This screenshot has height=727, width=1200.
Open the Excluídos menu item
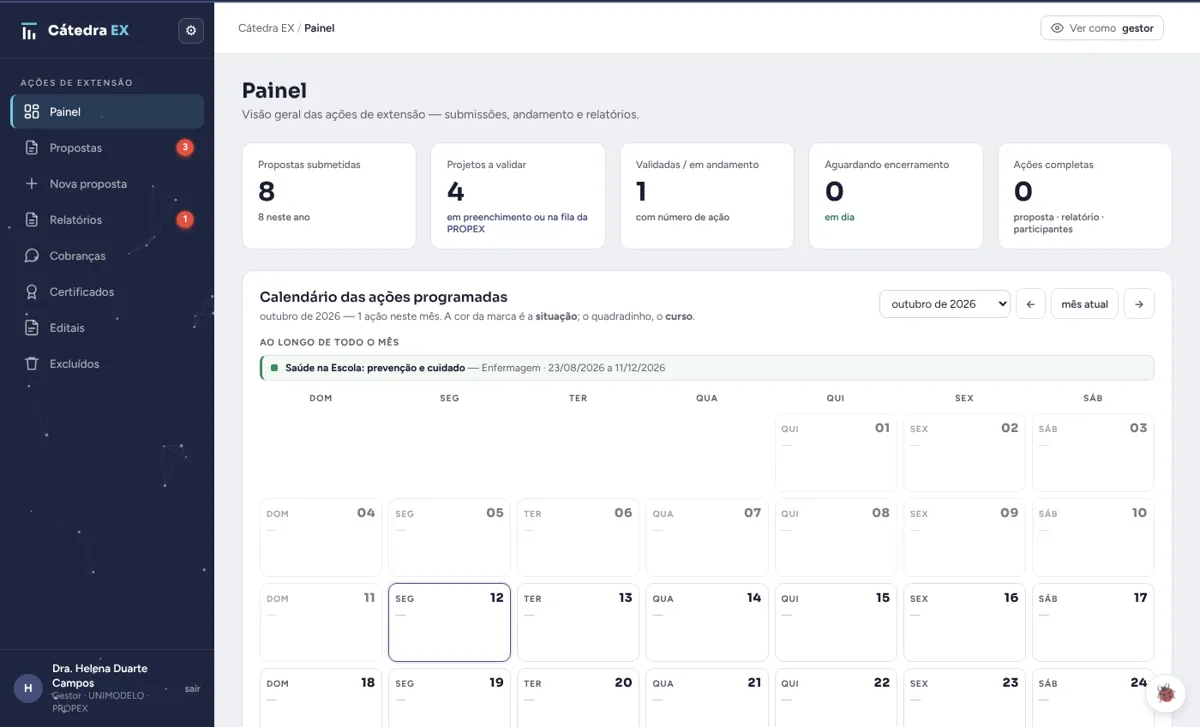[x=107, y=364]
